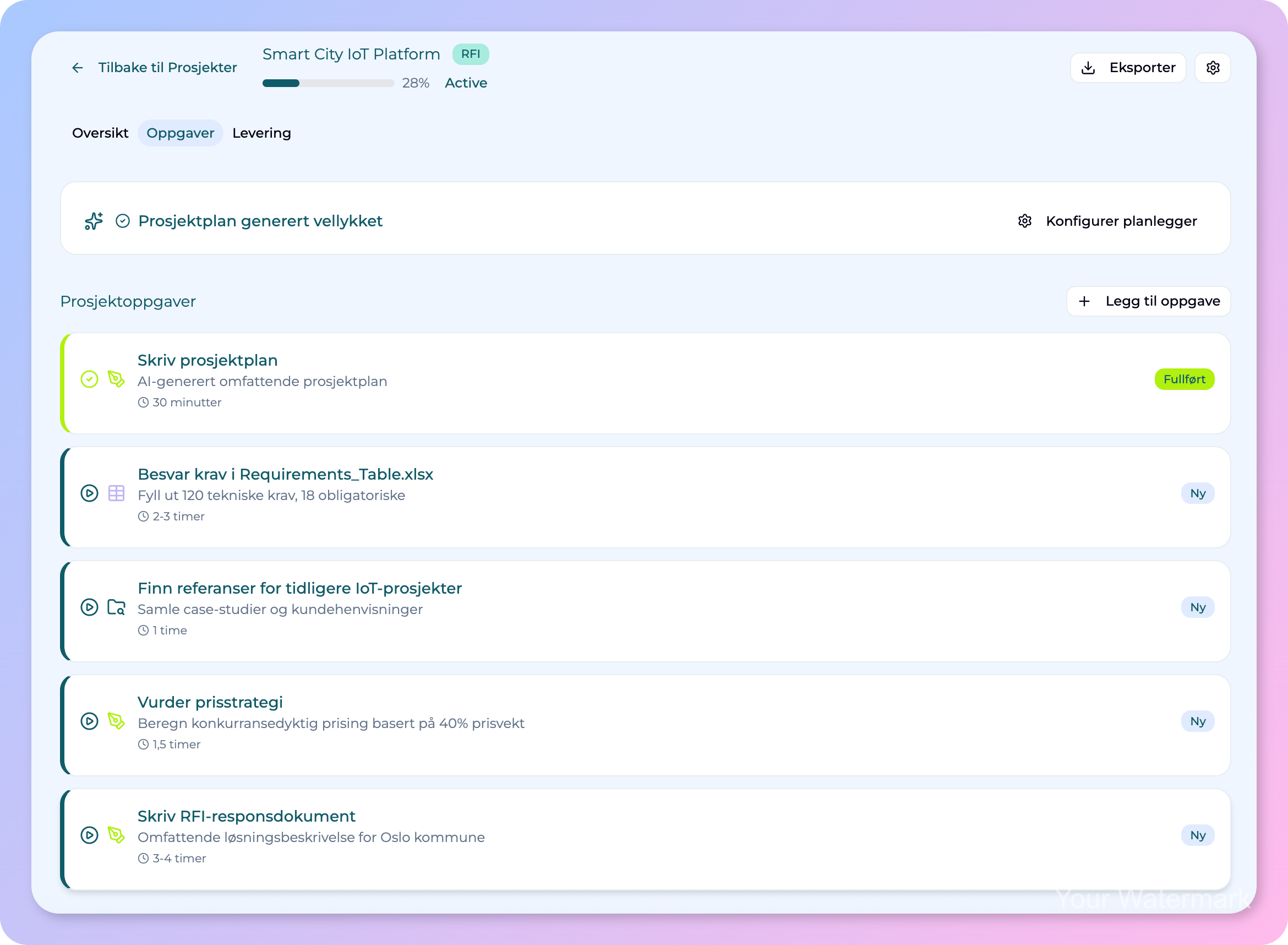Click the pen icon on the Vurder prisstrategi task

coord(117,721)
